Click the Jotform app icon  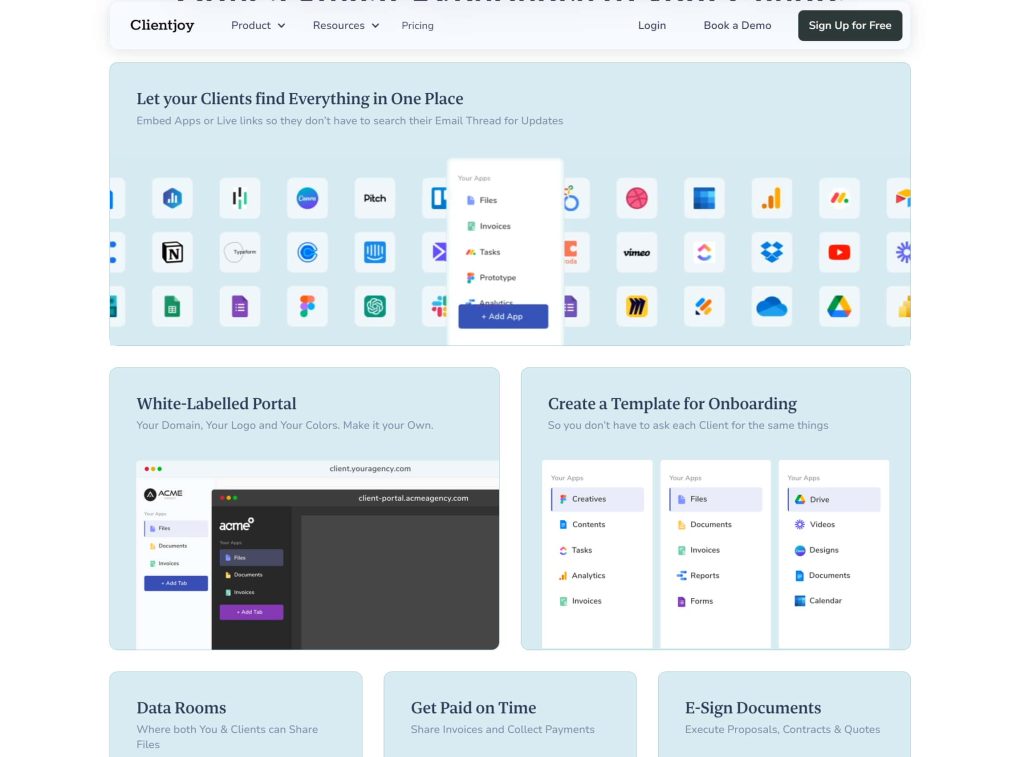(x=704, y=306)
